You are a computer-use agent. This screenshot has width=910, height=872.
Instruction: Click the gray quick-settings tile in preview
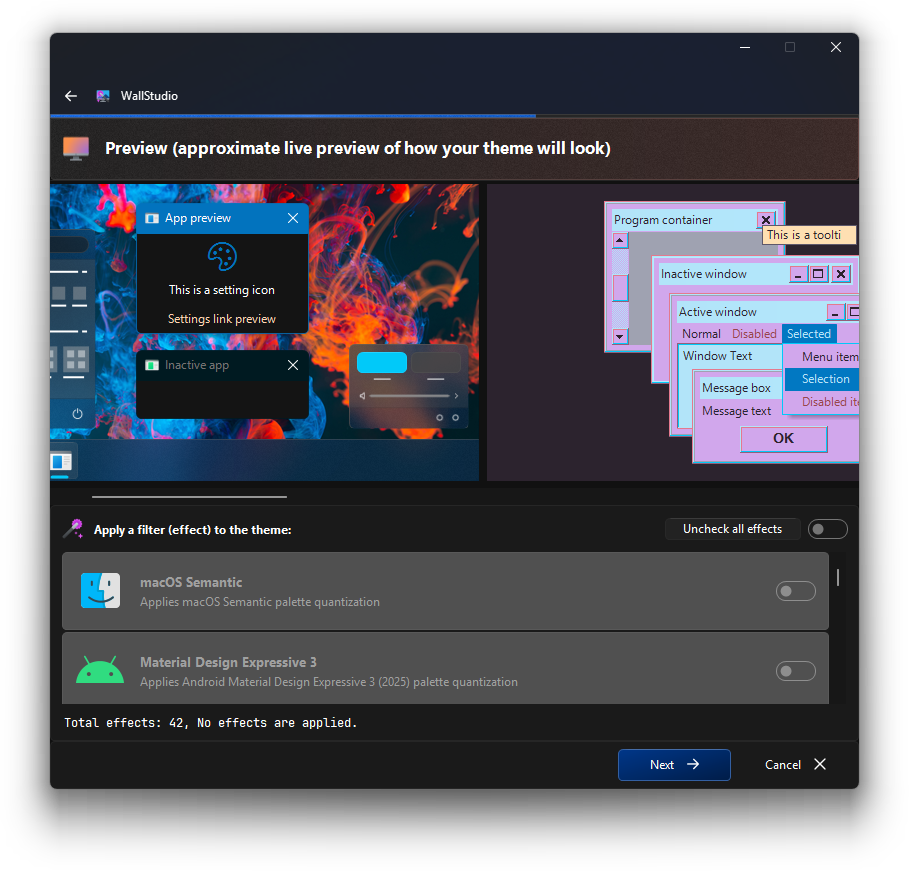point(436,363)
